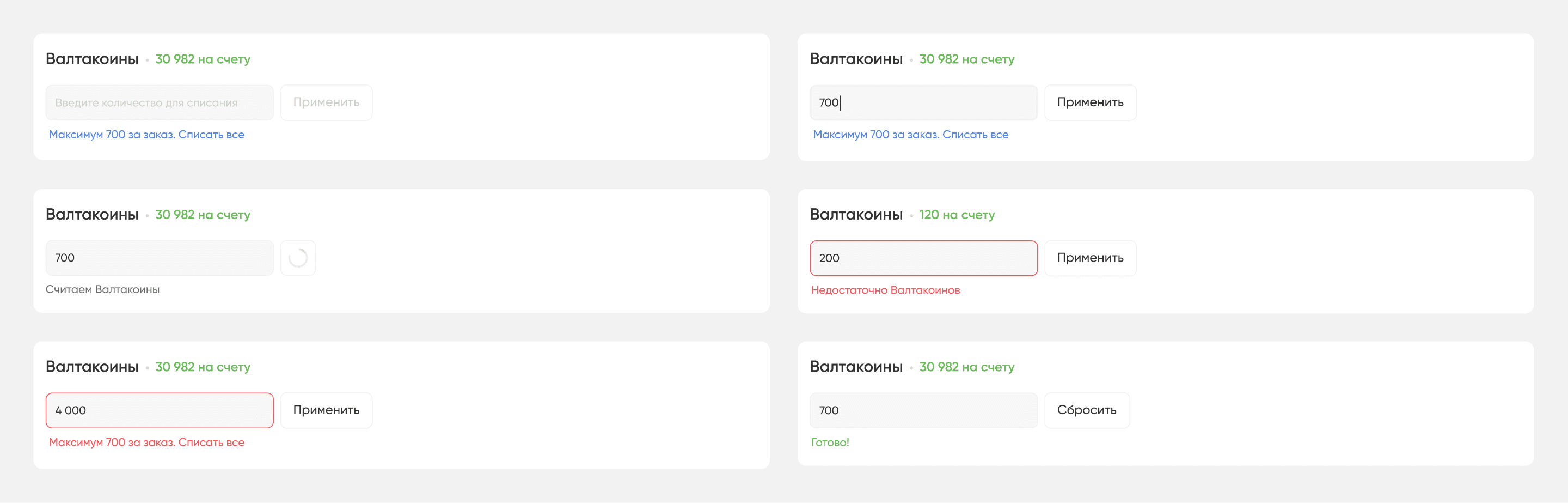Click the 700 input next to Сбросить

click(x=922, y=410)
